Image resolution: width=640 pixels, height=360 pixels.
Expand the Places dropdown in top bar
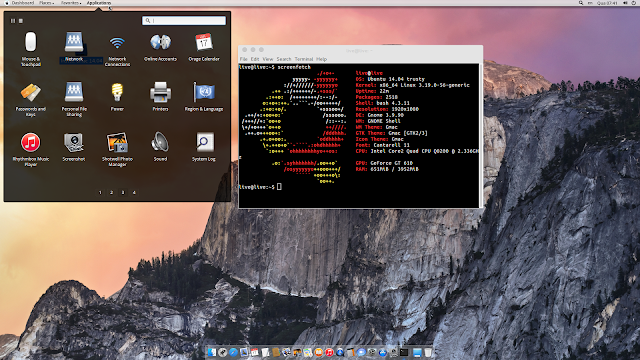pos(46,3)
